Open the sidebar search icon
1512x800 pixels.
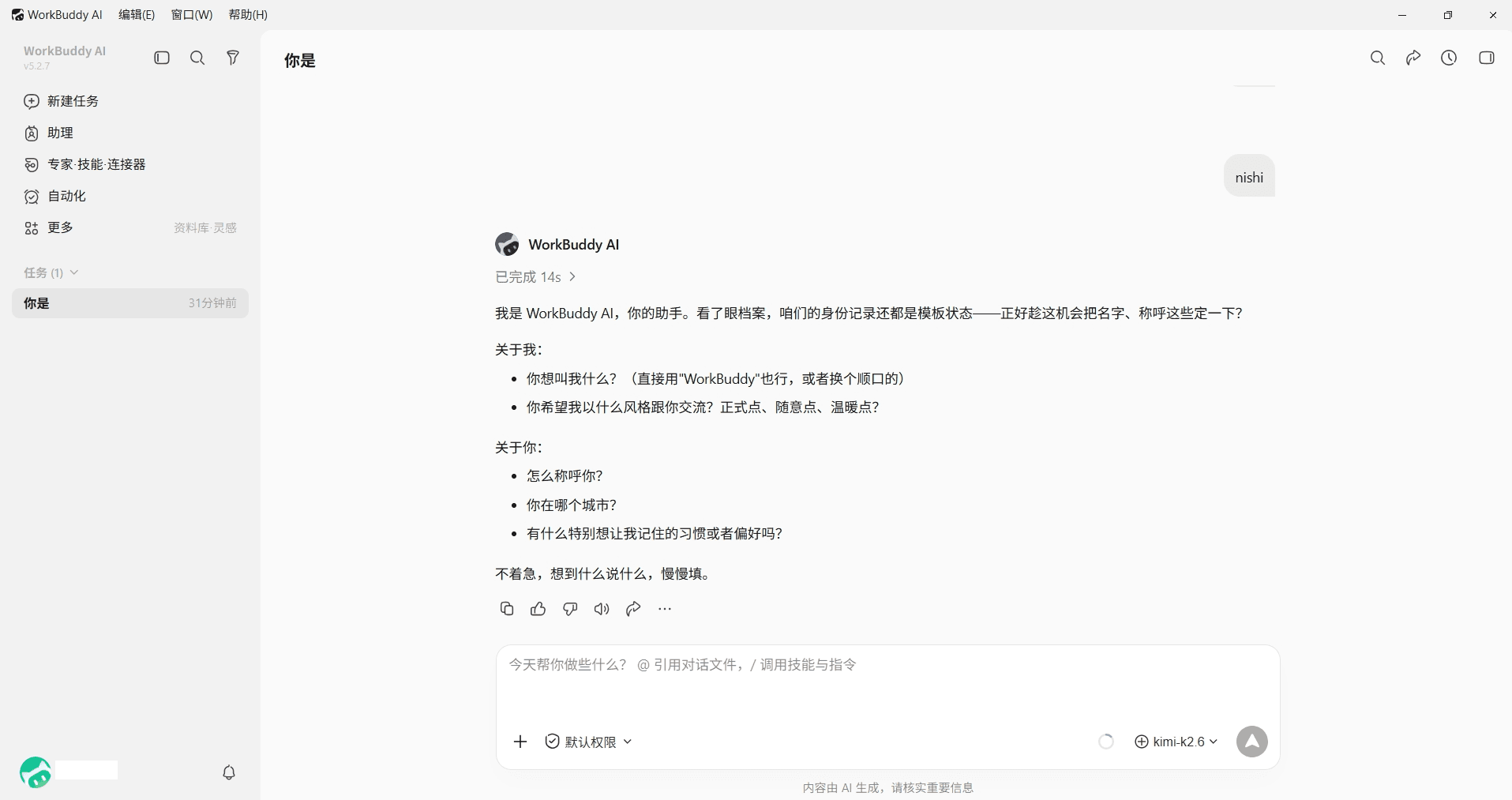coord(197,58)
